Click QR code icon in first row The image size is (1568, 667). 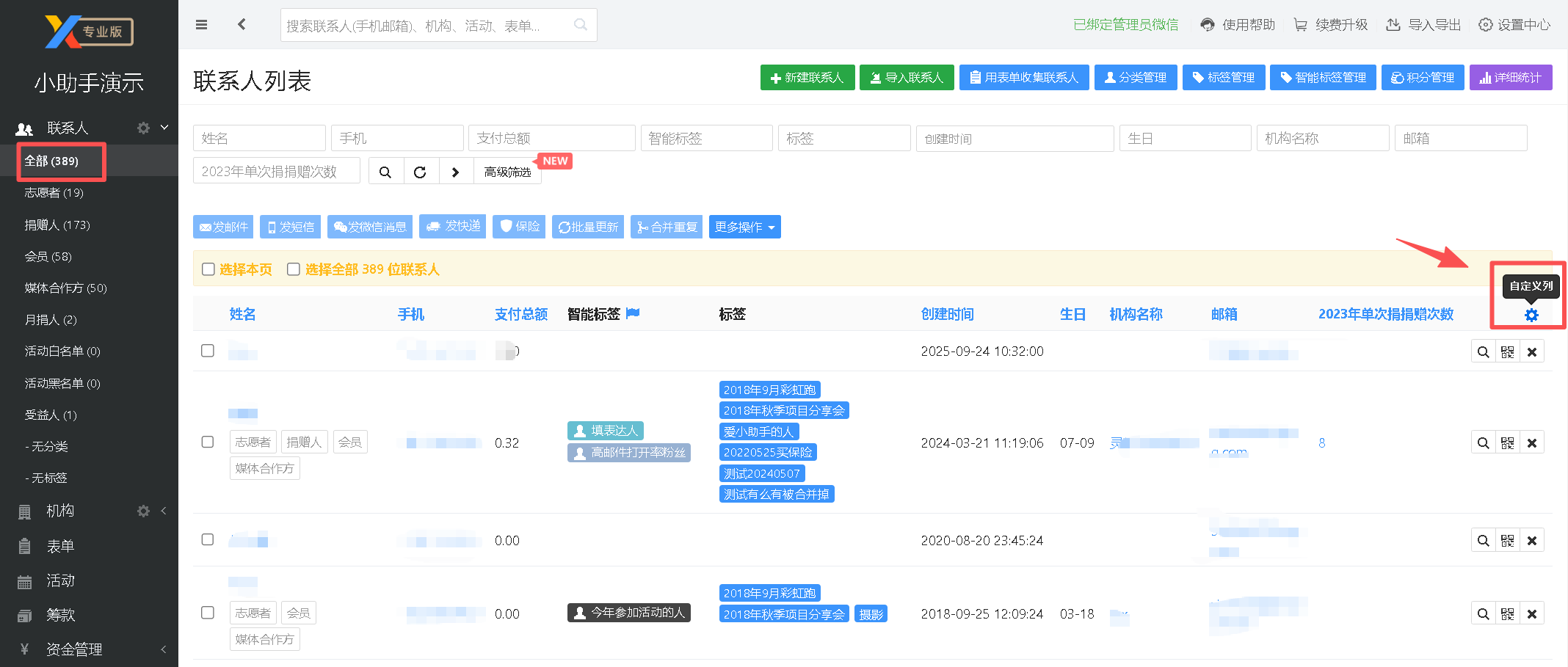[1507, 352]
